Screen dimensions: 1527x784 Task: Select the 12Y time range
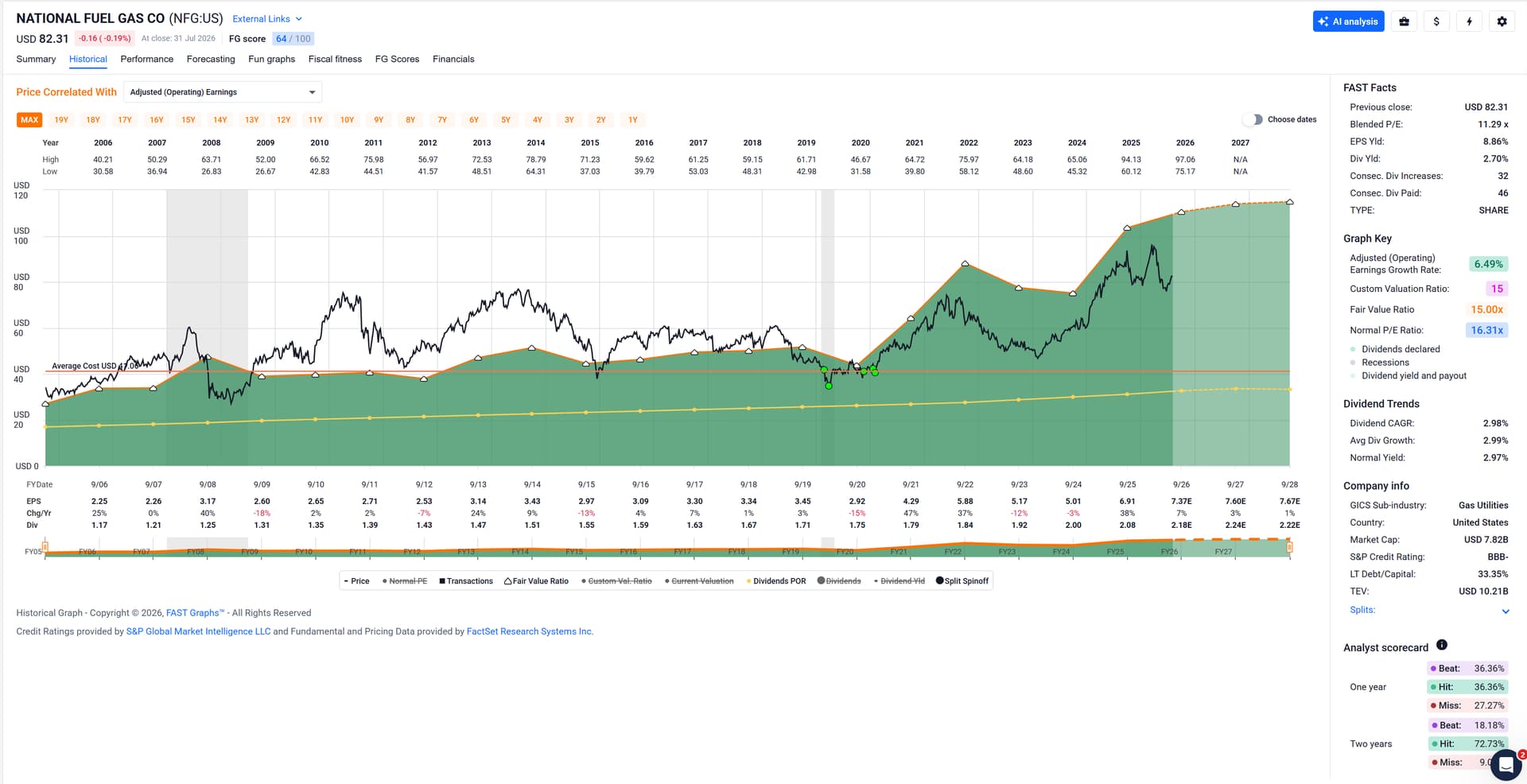[284, 120]
